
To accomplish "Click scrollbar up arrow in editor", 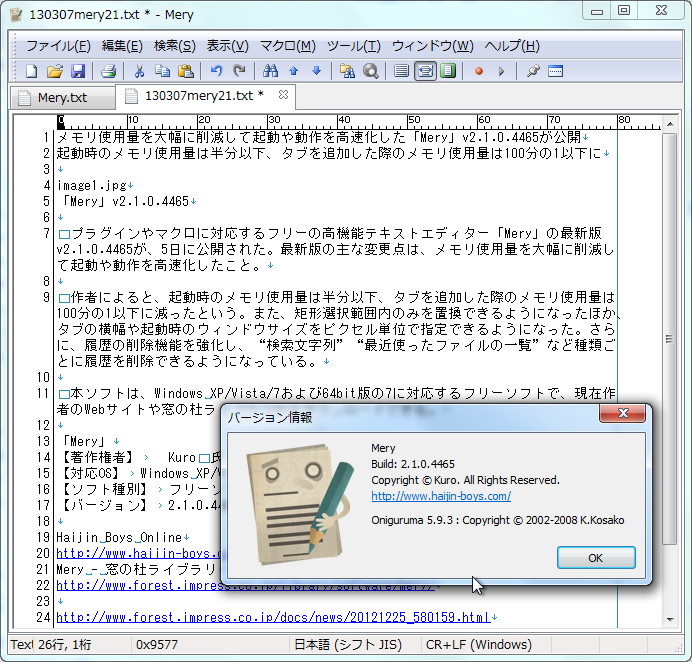I will 670,124.
